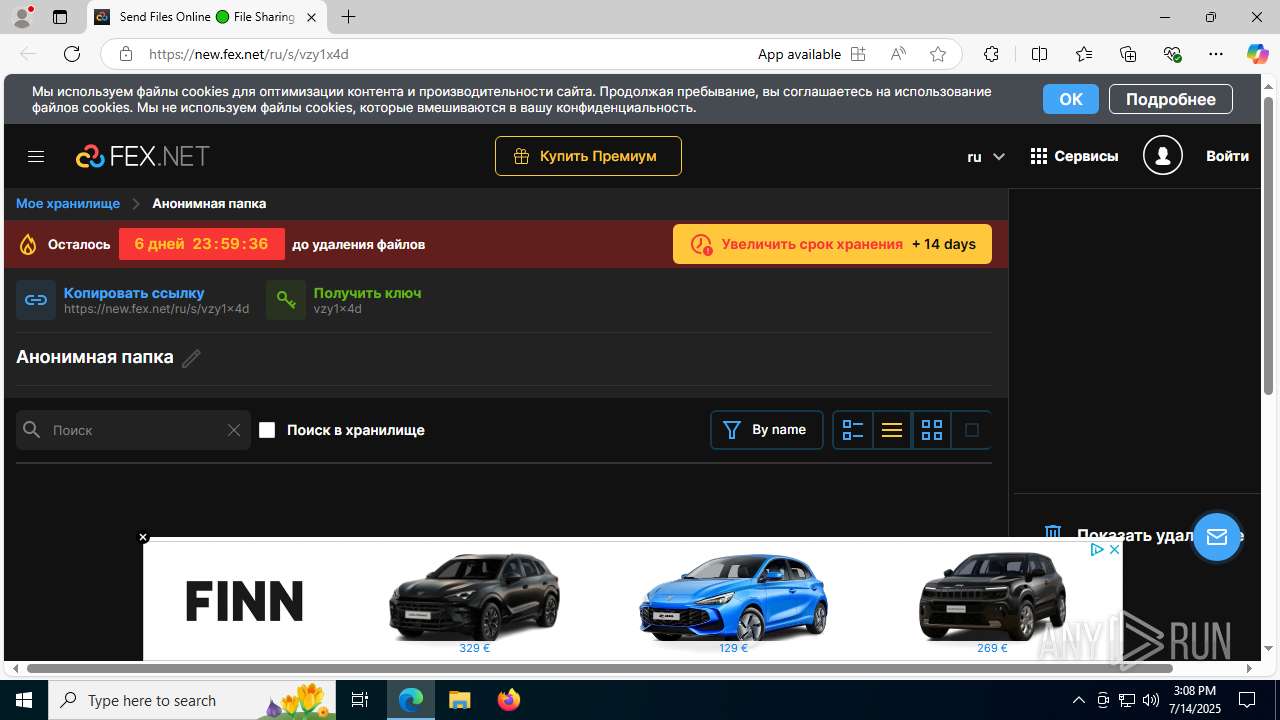1280x720 pixels.
Task: Focus the Поиск search input
Action: (x=134, y=430)
